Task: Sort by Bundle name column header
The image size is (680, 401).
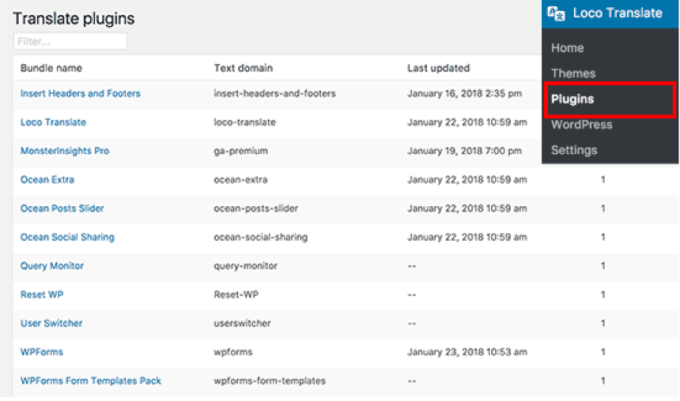Action: [x=51, y=68]
